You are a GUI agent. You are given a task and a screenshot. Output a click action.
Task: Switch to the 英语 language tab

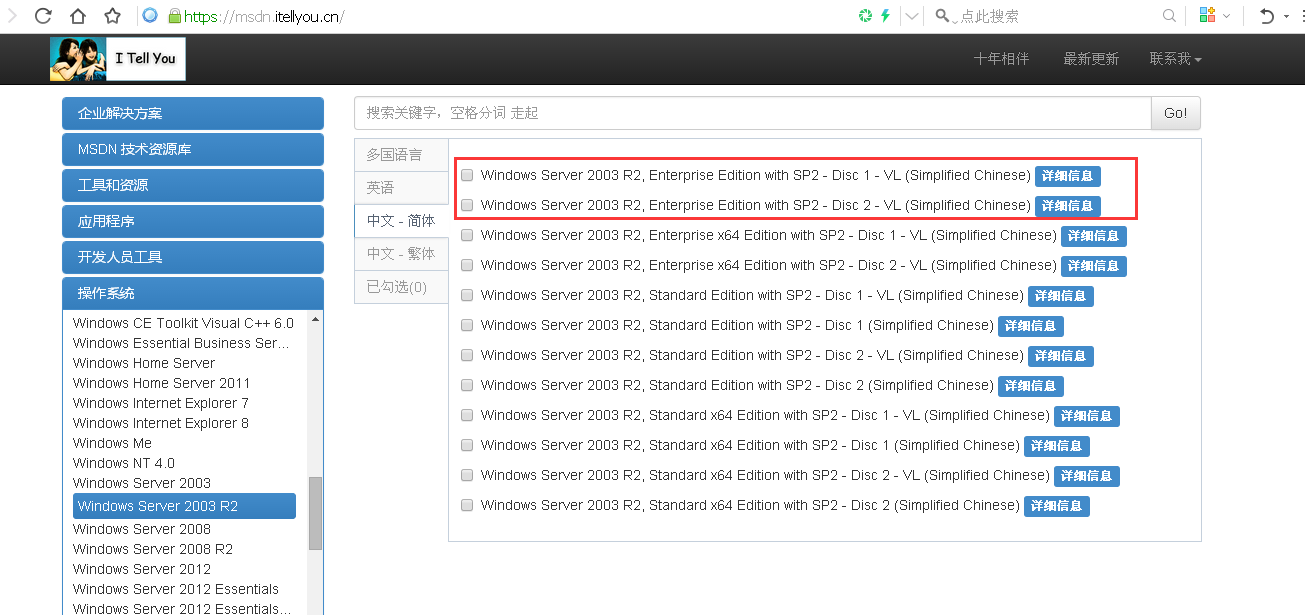[401, 188]
